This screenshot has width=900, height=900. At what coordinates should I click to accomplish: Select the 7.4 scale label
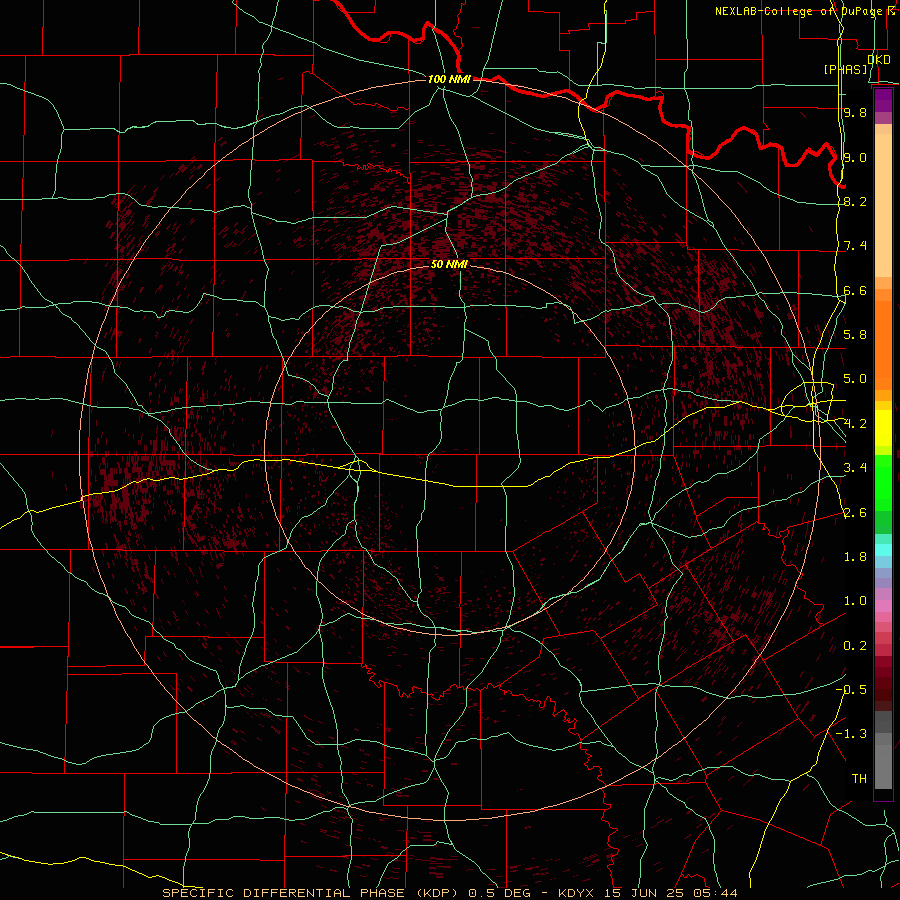(855, 246)
